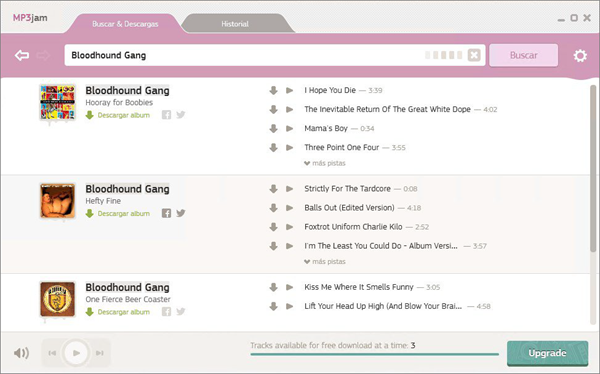
Task: Play Lift Your Head Up High track
Action: 290,306
